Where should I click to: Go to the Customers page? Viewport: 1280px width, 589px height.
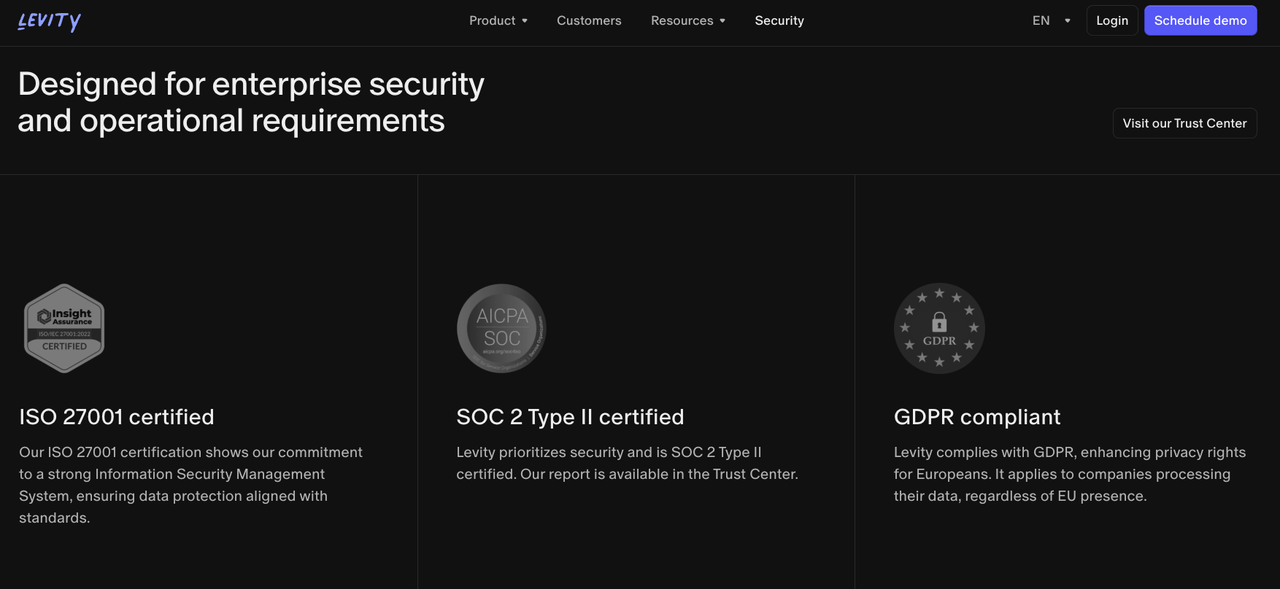589,20
